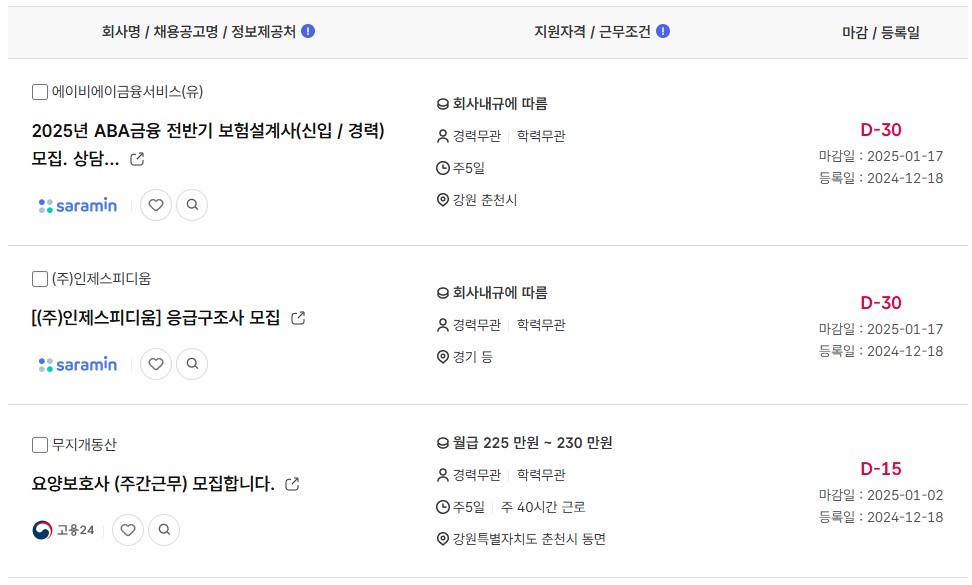Open external link icon for ABA금융 posting
972x585 pixels.
click(137, 159)
